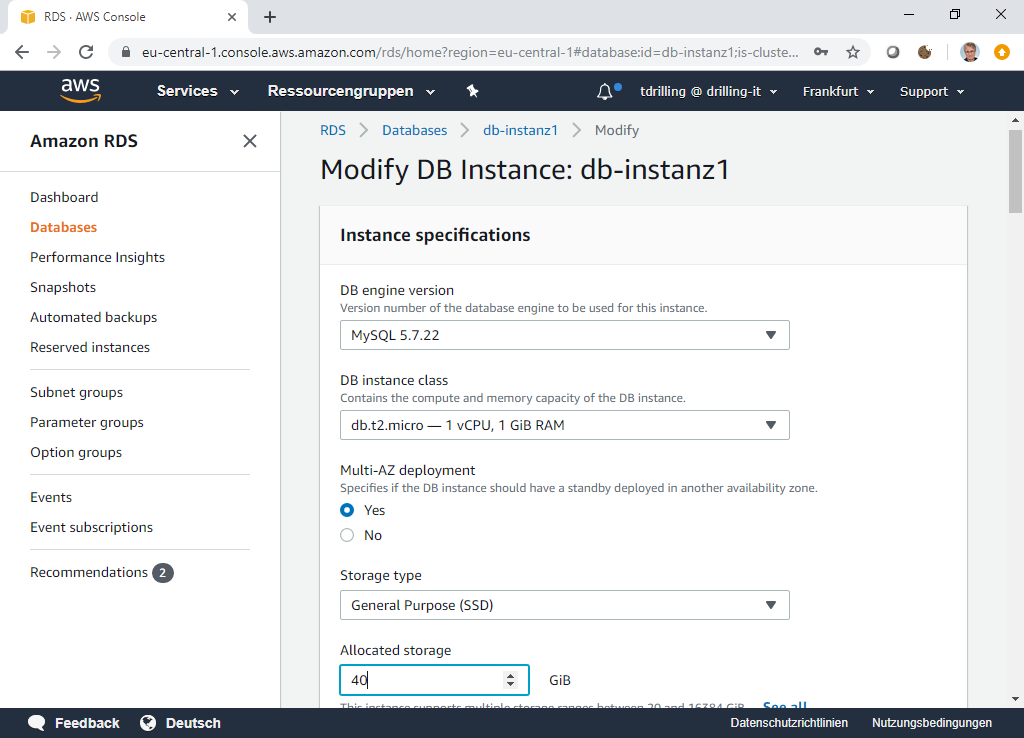
Task: Close the Amazon RDS sidebar panel
Action: point(250,141)
